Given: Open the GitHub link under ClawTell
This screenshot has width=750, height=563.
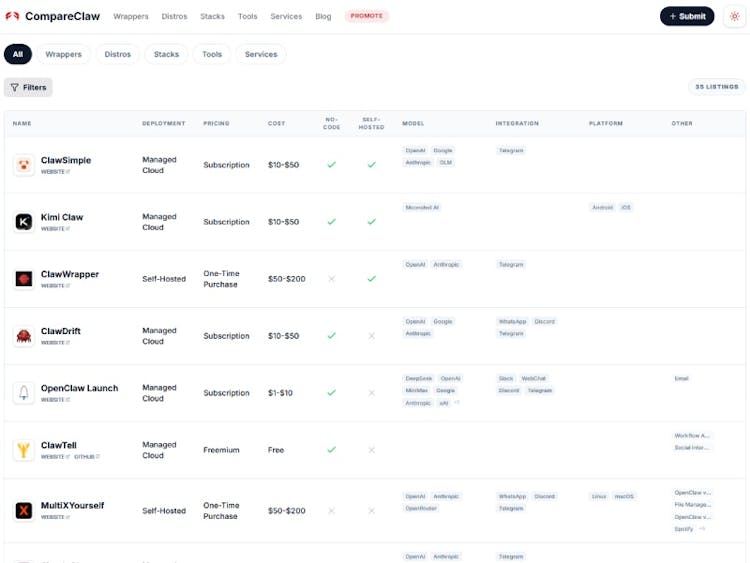Looking at the screenshot, I should (86, 456).
